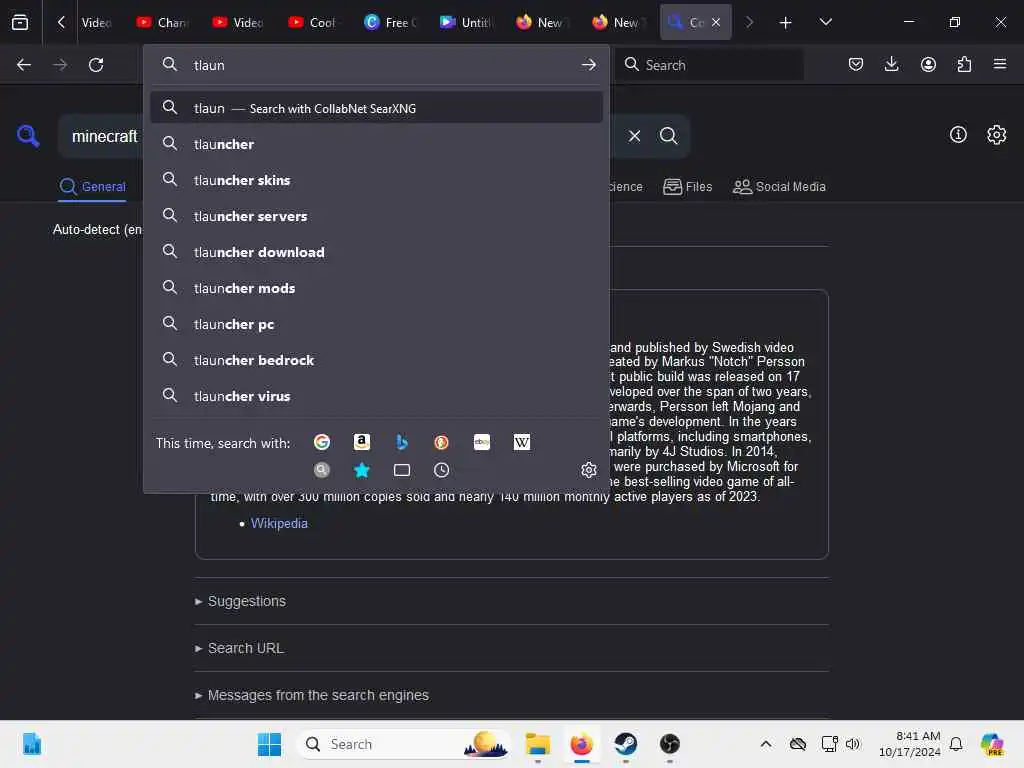
Task: Click the Windows taskbar Search box
Action: (x=403, y=744)
